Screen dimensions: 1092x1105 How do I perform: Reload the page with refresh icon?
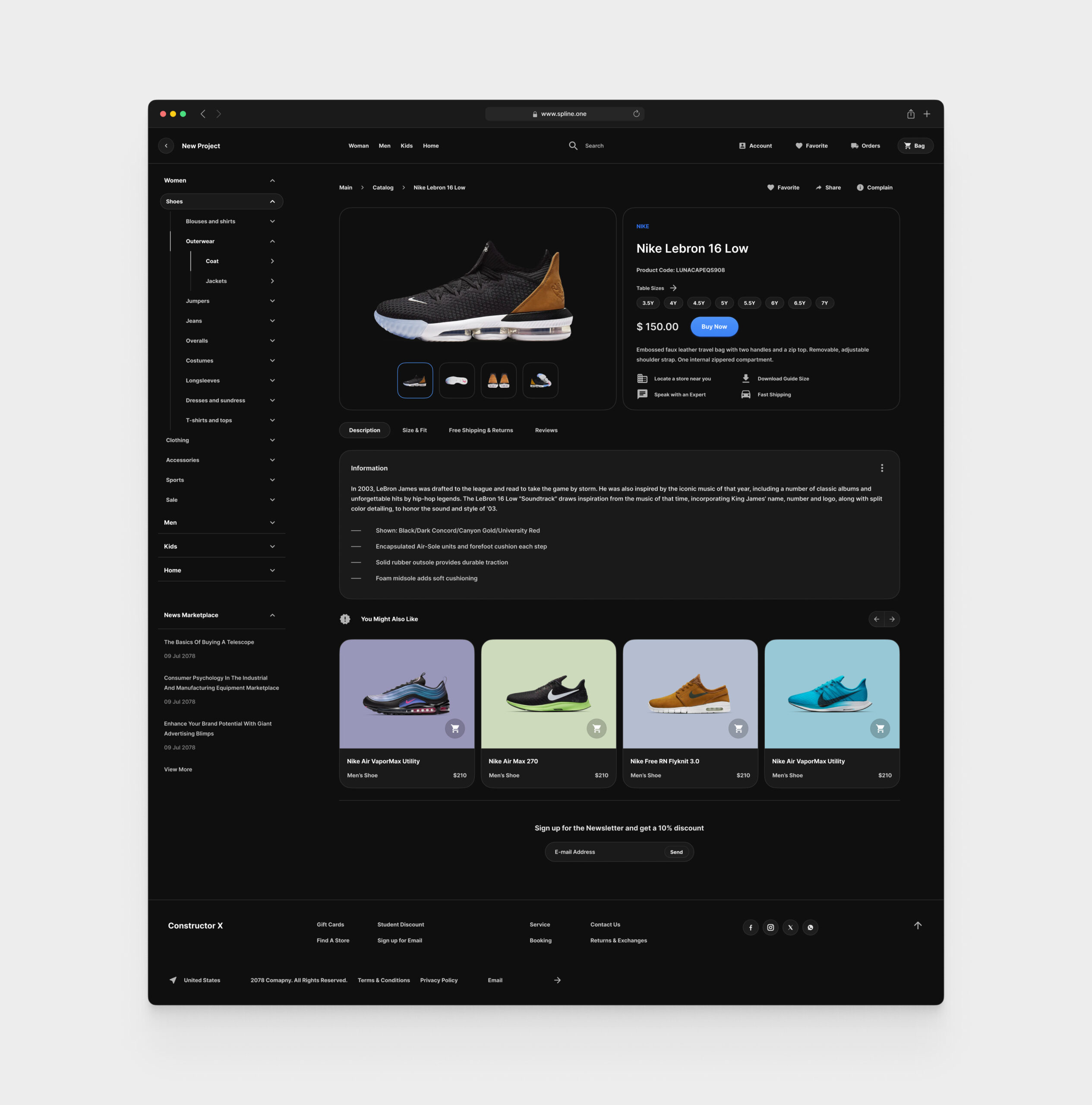(x=636, y=114)
